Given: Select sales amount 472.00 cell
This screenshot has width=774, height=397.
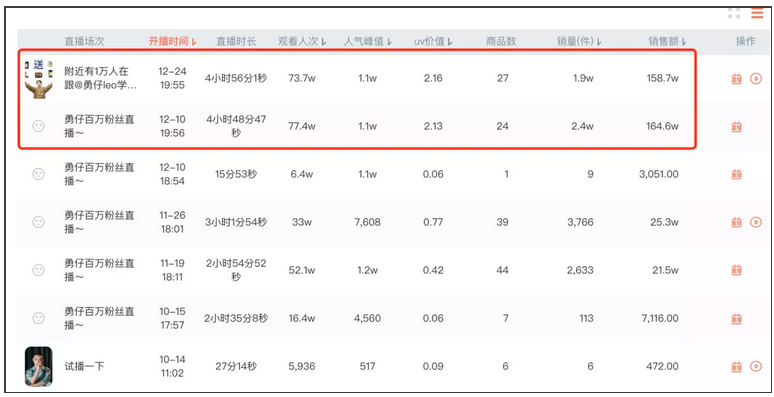Looking at the screenshot, I should (662, 366).
